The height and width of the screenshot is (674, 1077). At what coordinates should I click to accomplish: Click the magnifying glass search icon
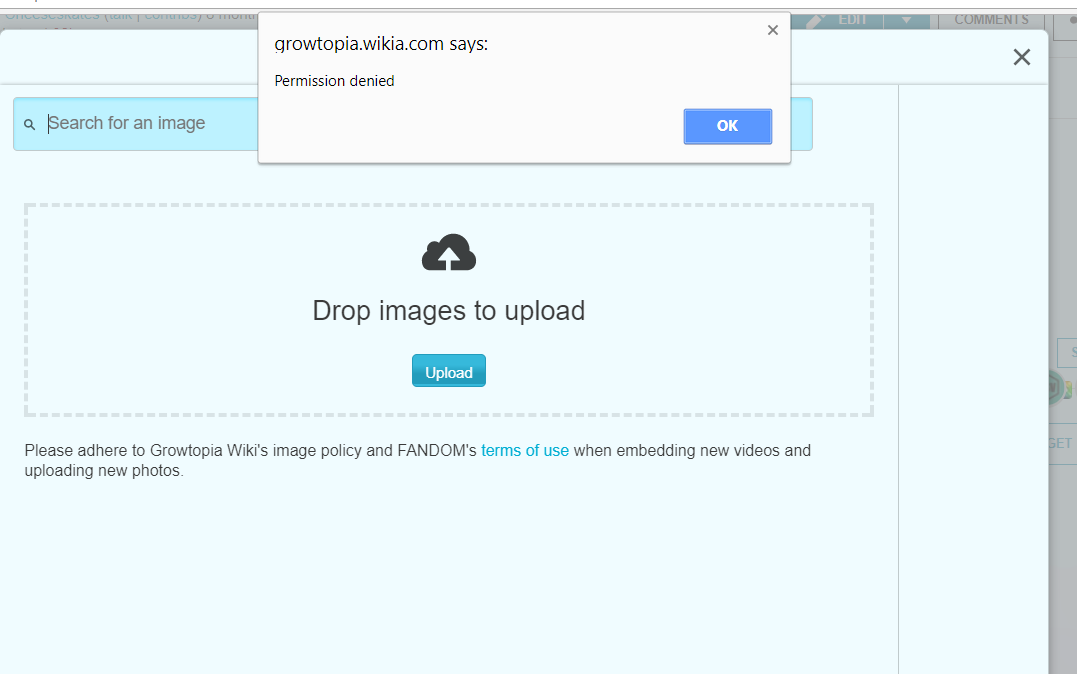[30, 124]
